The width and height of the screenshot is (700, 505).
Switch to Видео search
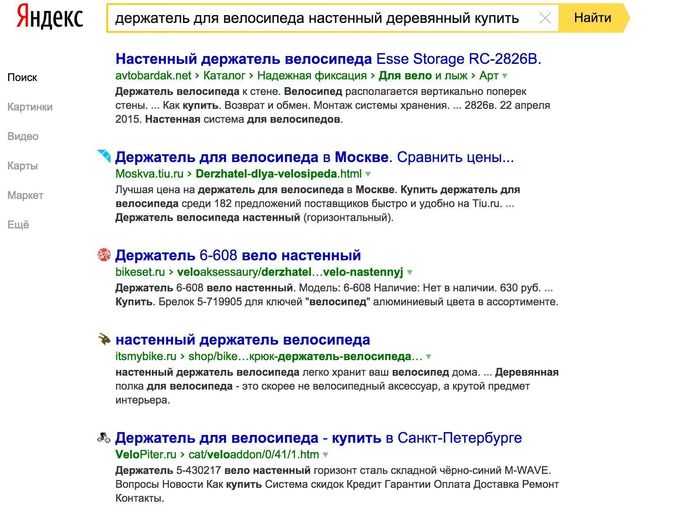(x=23, y=137)
